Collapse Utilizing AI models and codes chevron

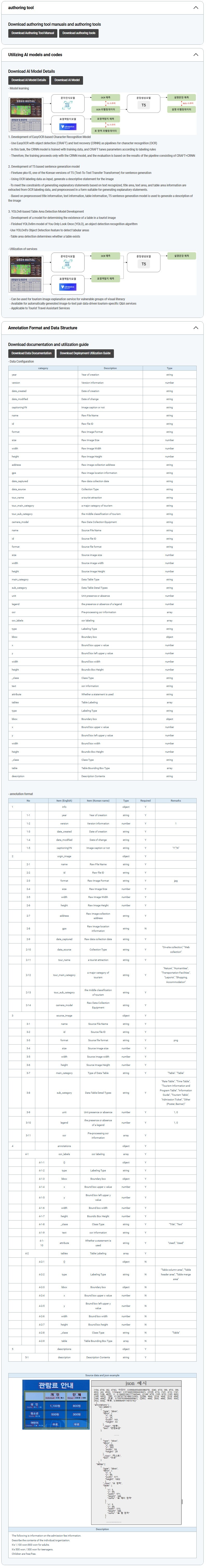[x=195, y=55]
